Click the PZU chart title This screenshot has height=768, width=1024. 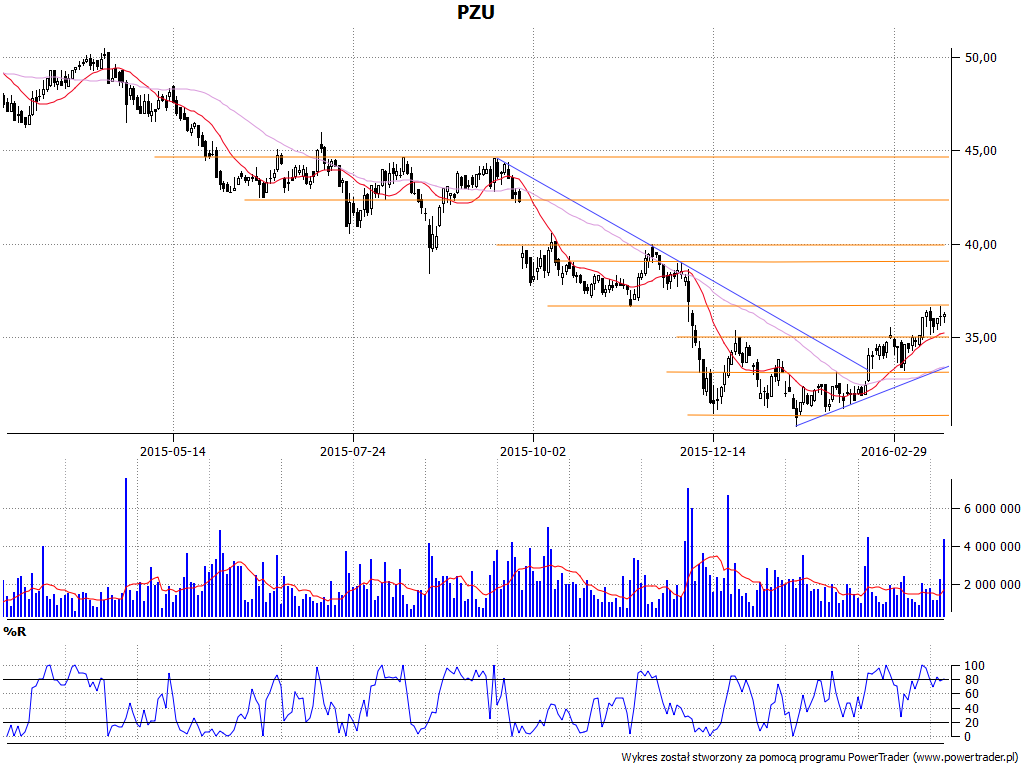[x=475, y=12]
